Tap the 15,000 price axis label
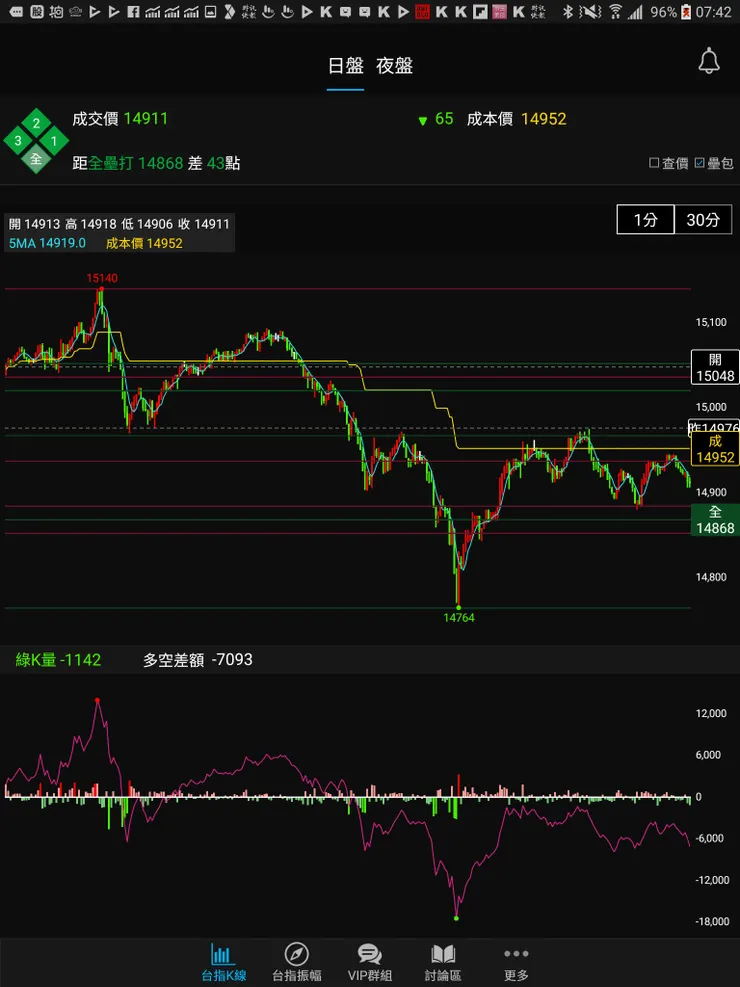This screenshot has width=740, height=987. [710, 407]
